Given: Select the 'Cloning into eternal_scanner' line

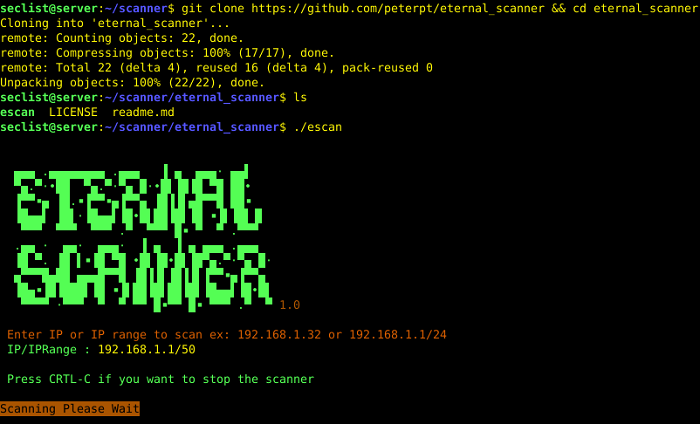Looking at the screenshot, I should click(115, 23).
